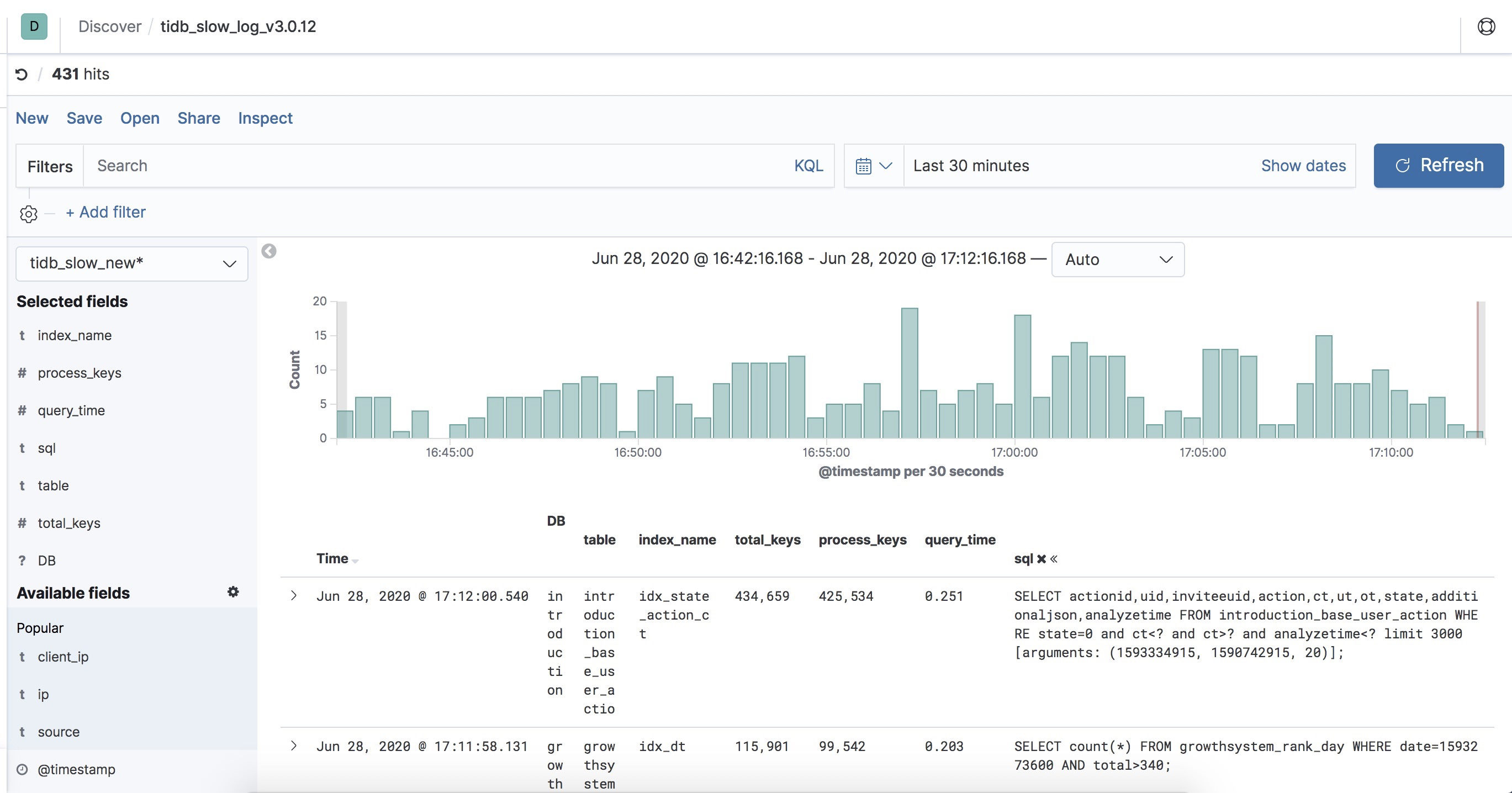Click the filter options gear icon
Viewport: 1512px width, 793px height.
pos(28,214)
